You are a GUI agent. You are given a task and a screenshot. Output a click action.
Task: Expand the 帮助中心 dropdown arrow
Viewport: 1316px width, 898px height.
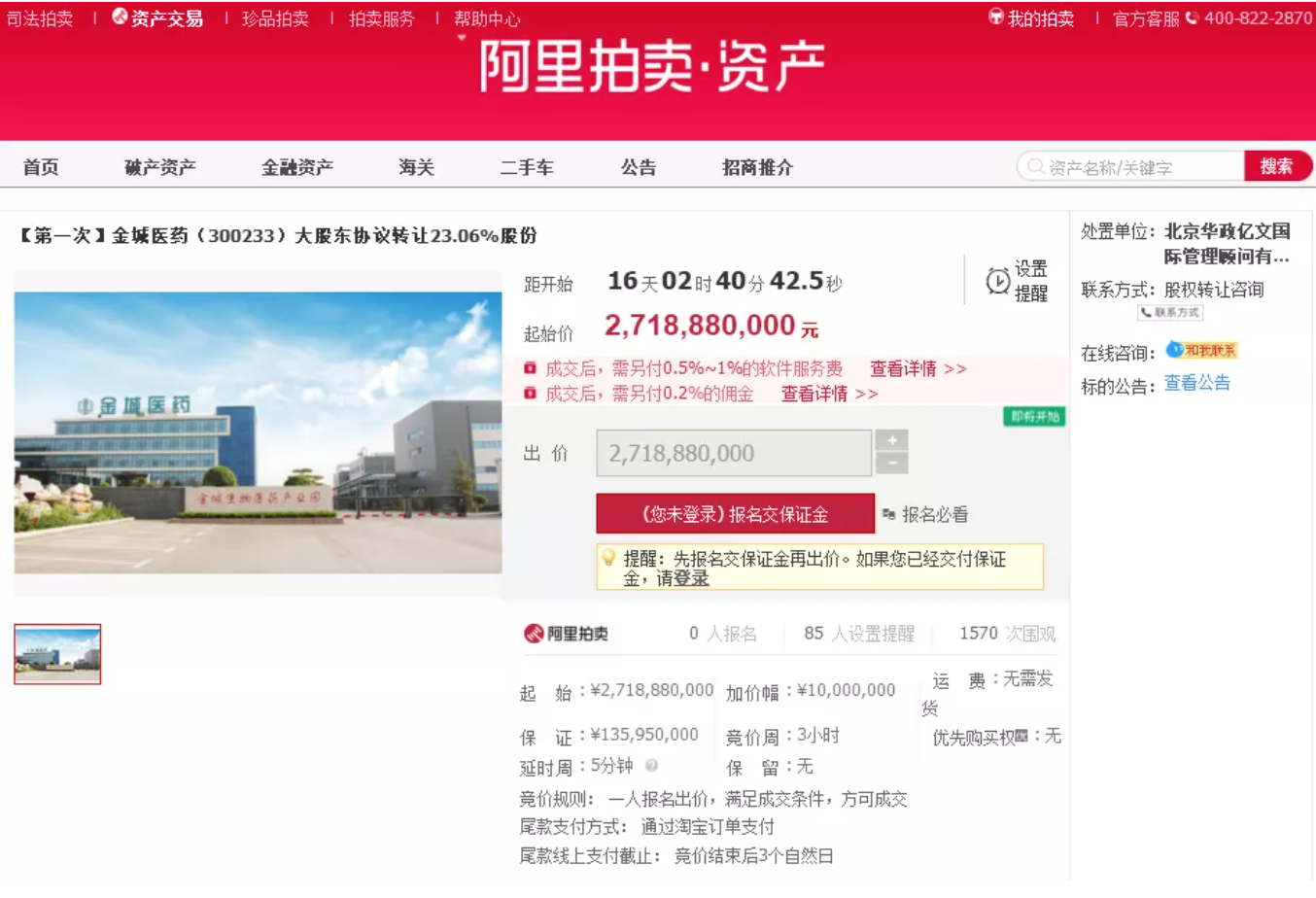tap(462, 38)
